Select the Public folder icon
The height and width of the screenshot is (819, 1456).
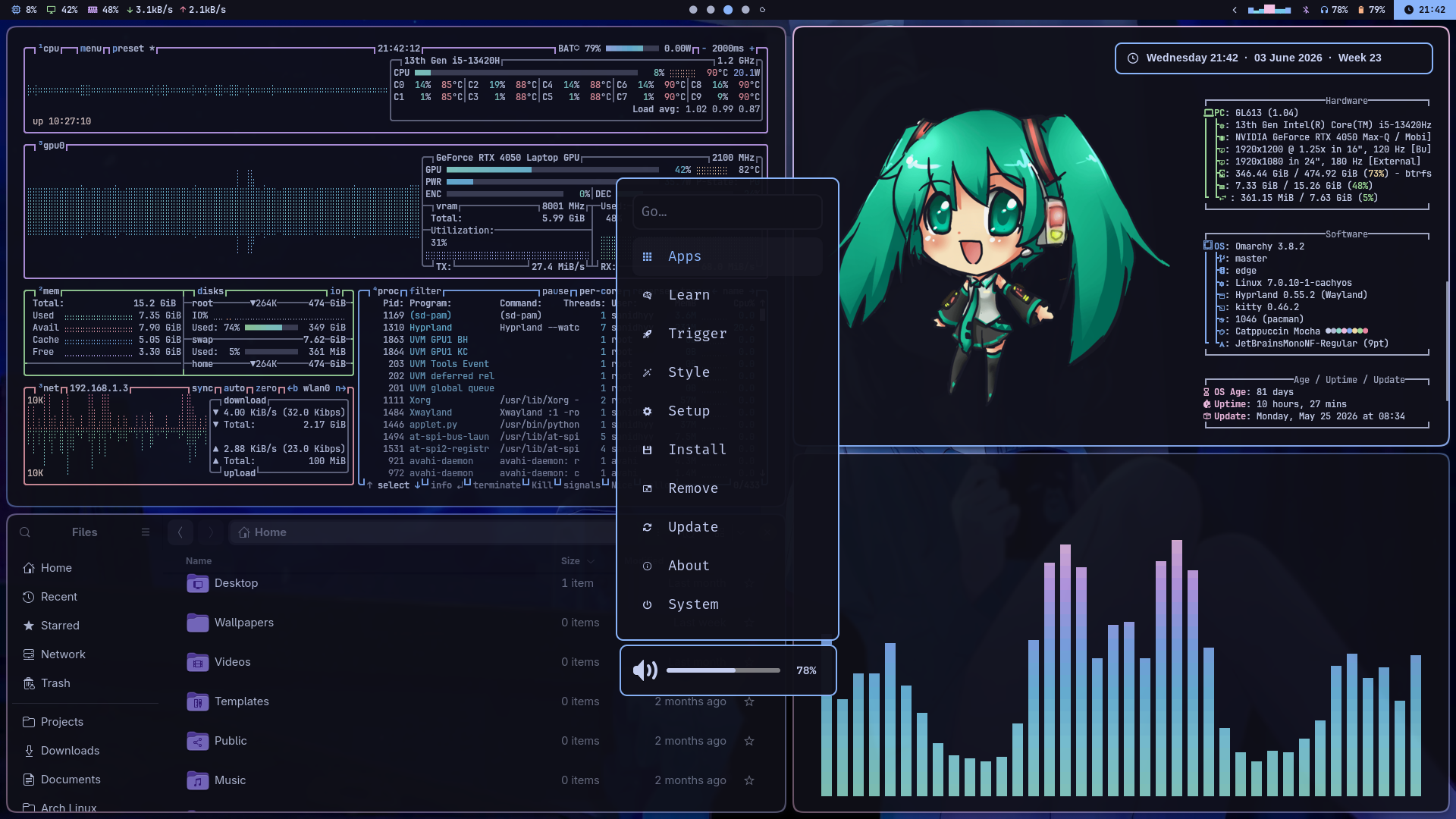point(198,741)
